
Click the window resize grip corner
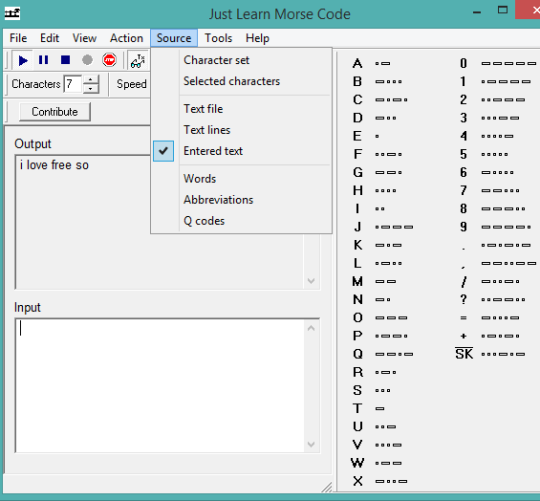327,487
